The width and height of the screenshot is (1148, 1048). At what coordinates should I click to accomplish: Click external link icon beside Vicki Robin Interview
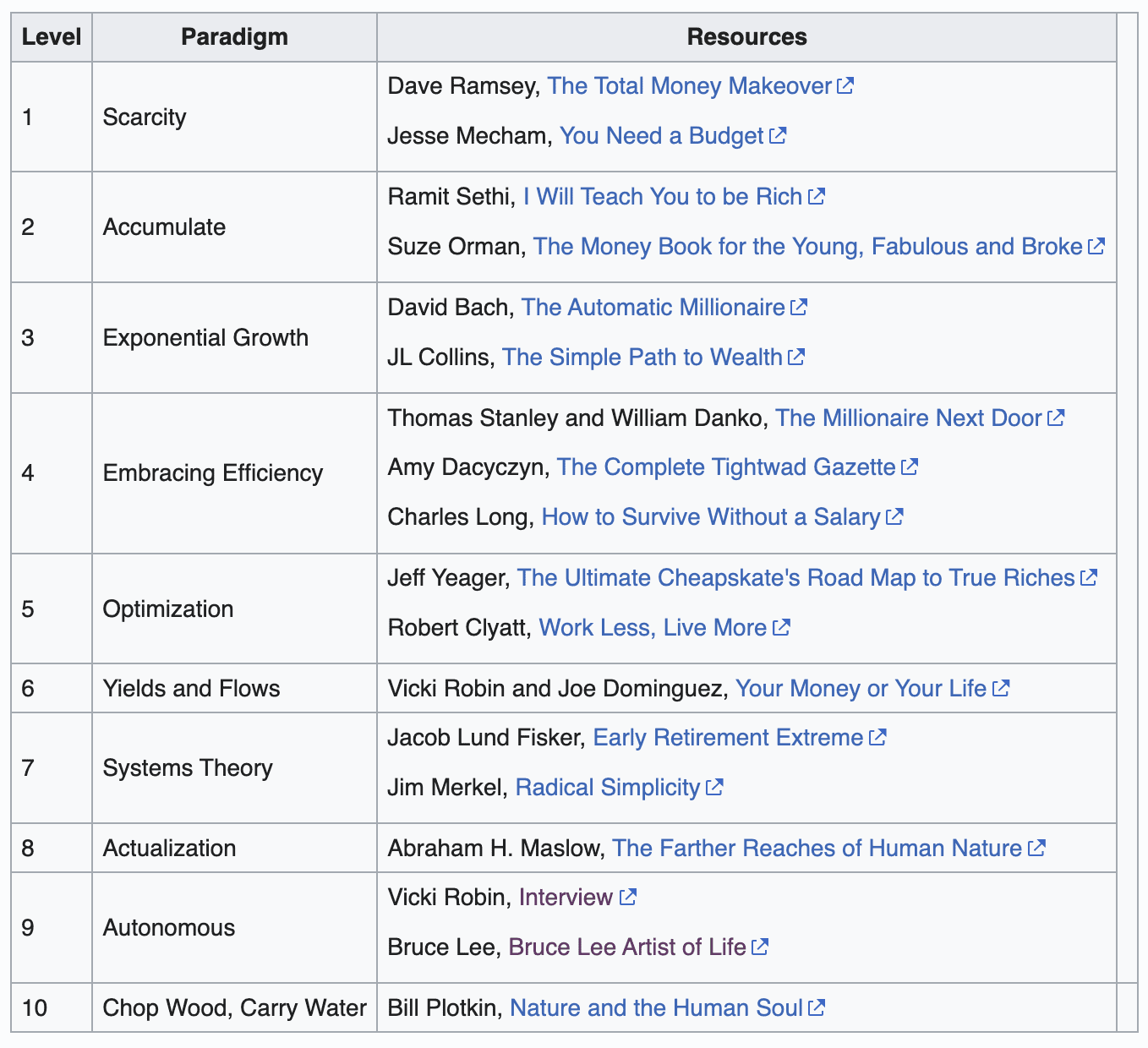[627, 897]
